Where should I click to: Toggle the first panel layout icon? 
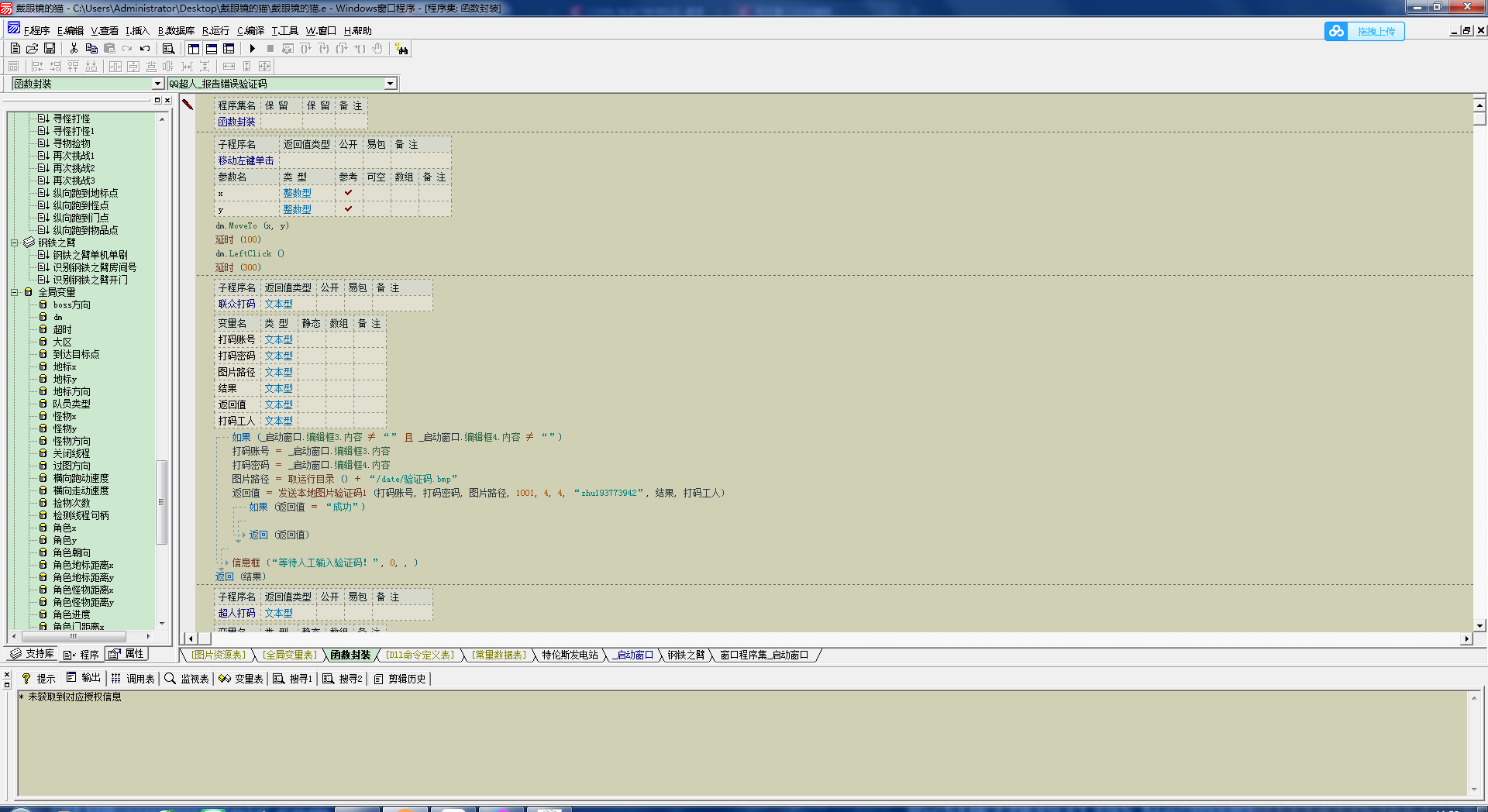coord(194,49)
